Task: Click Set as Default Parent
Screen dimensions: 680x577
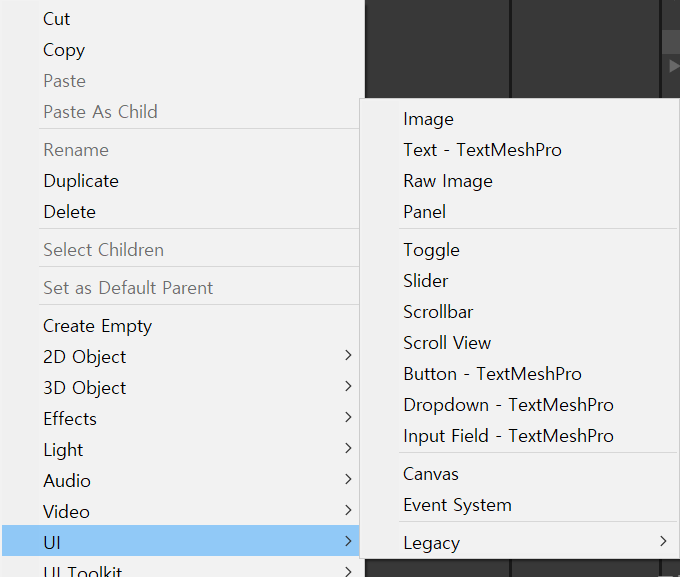Action: (x=180, y=288)
